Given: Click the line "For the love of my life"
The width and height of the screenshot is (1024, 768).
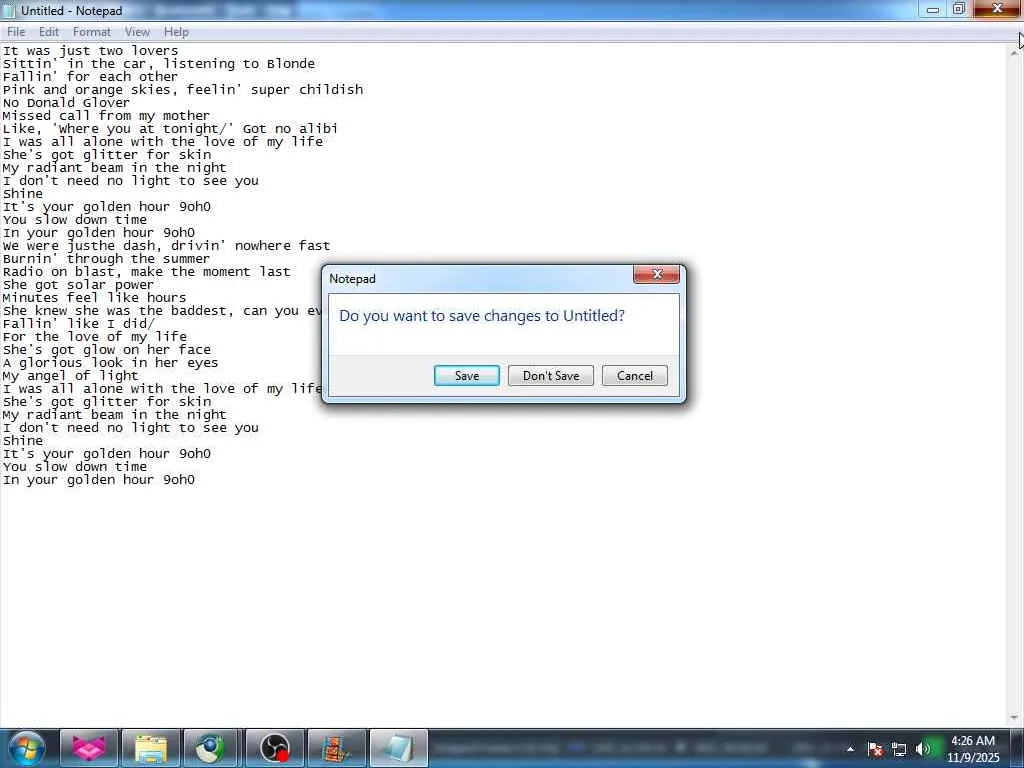Looking at the screenshot, I should 95,337.
